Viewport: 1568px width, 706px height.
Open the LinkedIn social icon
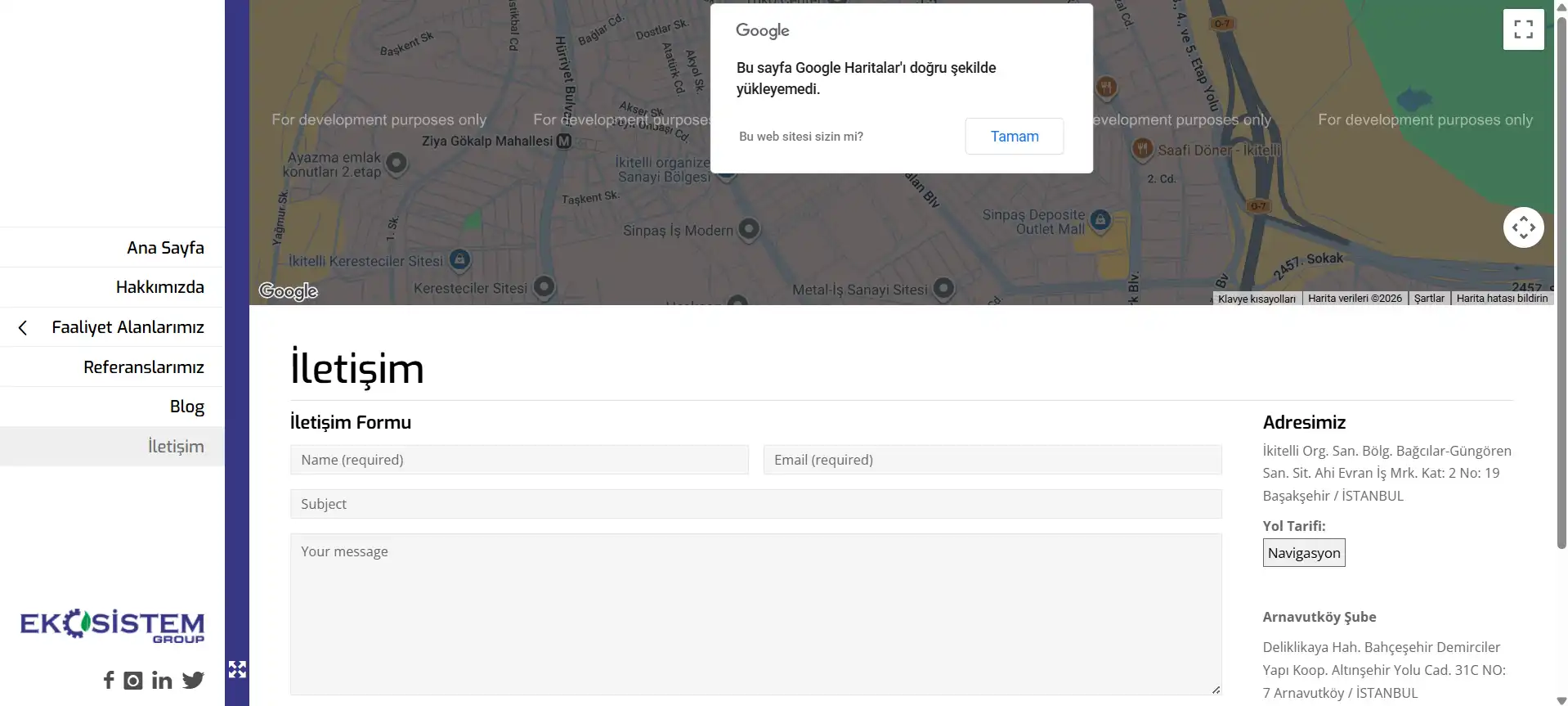coord(162,681)
